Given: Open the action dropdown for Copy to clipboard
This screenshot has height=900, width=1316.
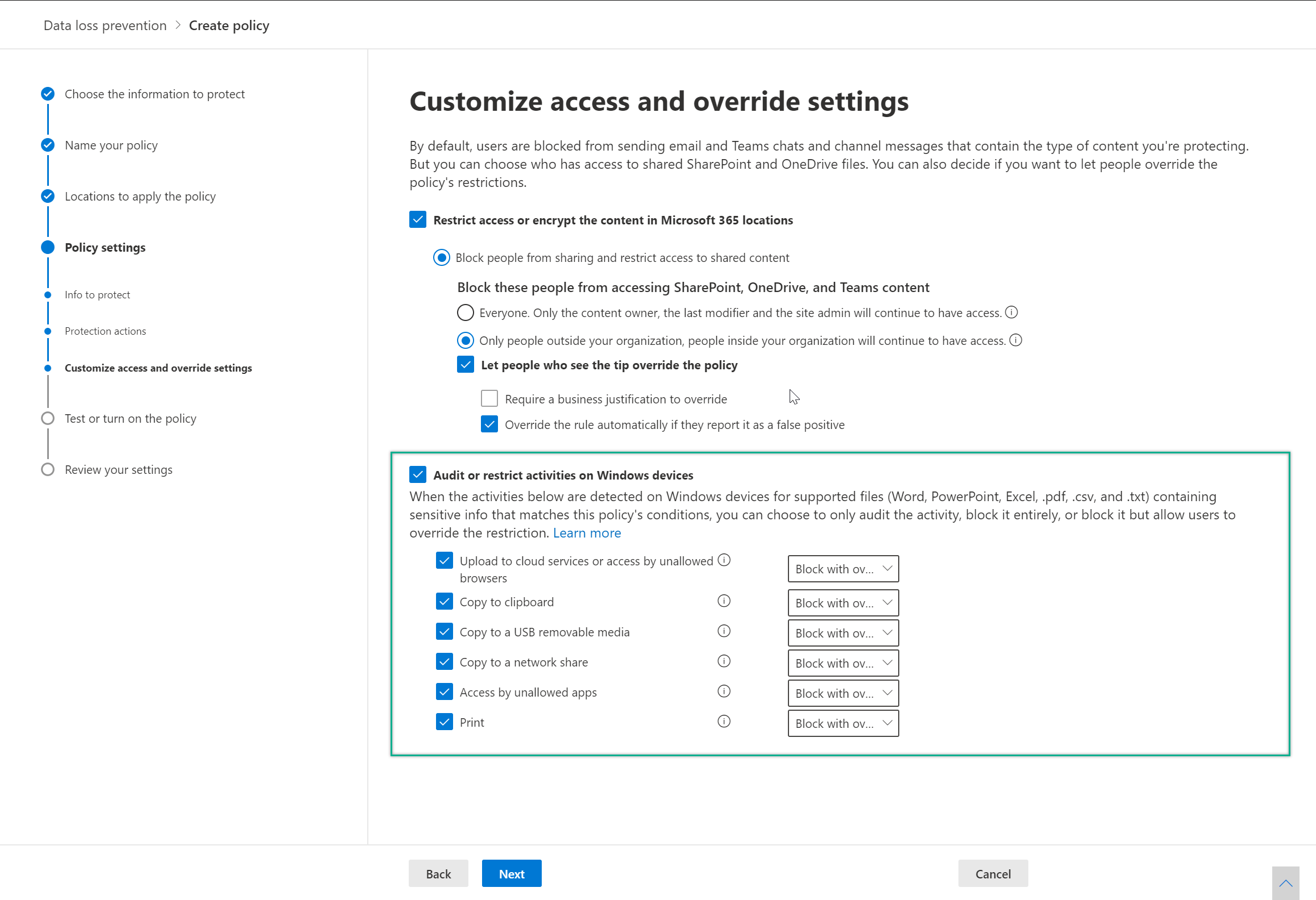Looking at the screenshot, I should point(843,602).
